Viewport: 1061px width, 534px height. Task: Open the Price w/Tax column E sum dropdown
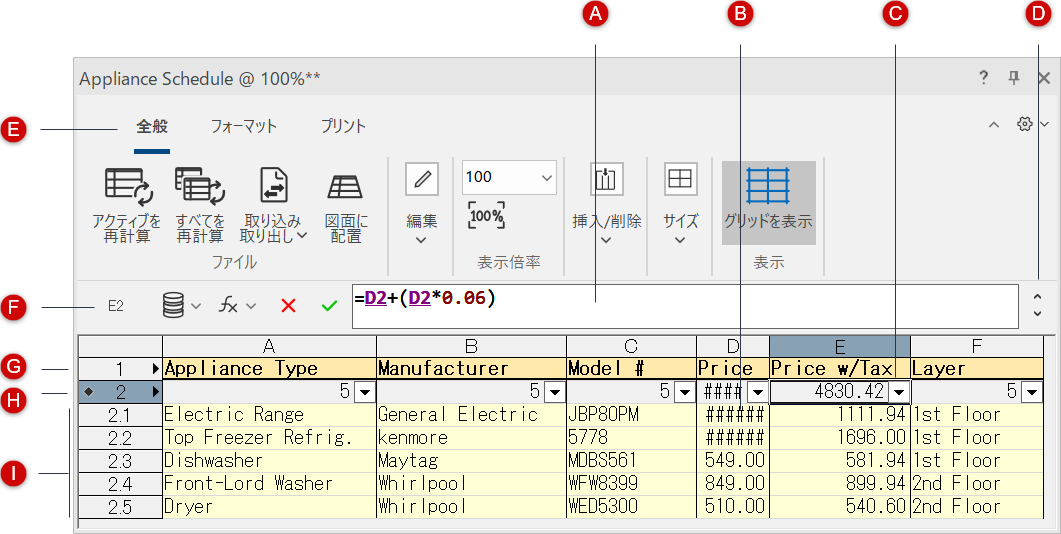point(899,392)
